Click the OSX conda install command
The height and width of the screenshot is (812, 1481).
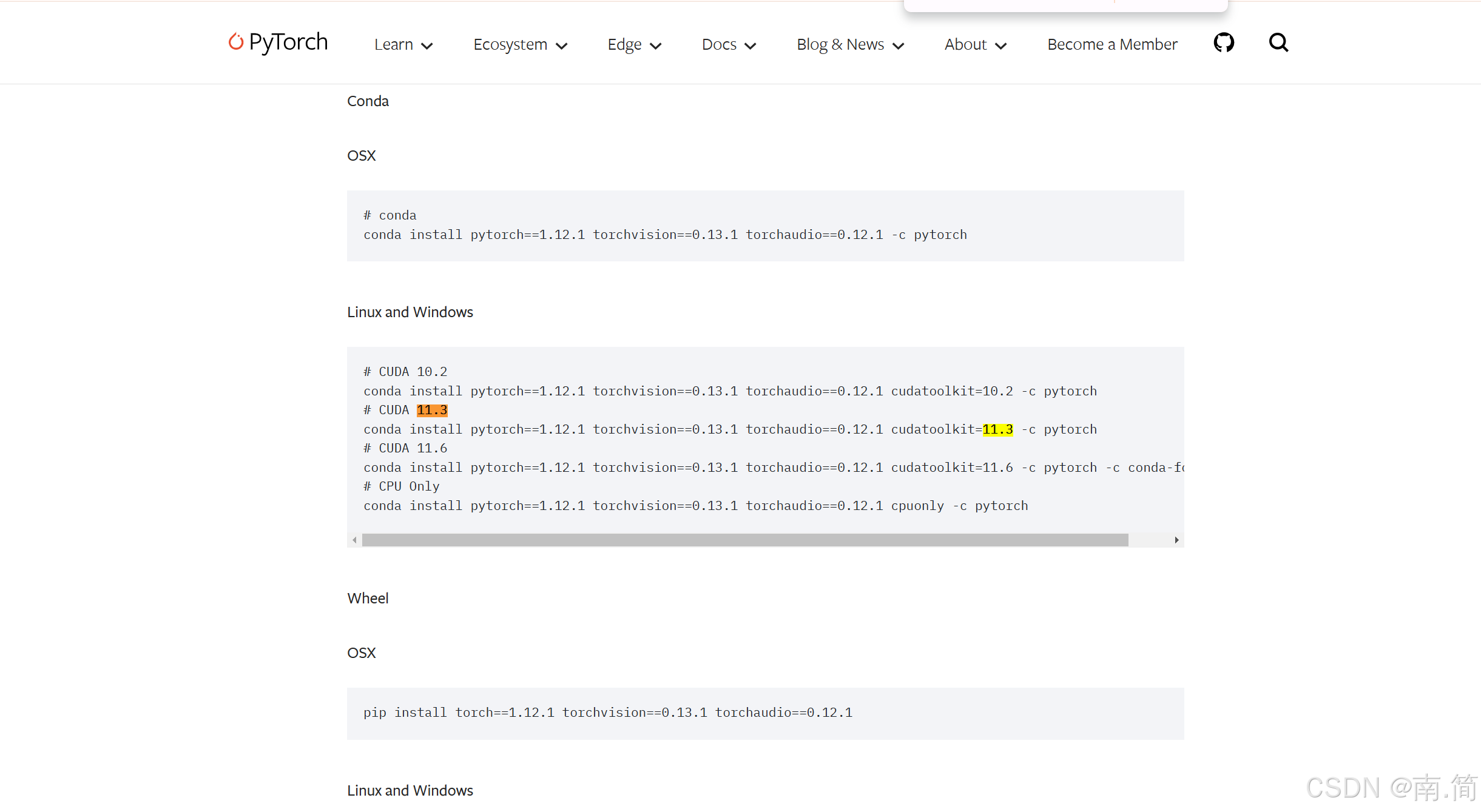[665, 235]
